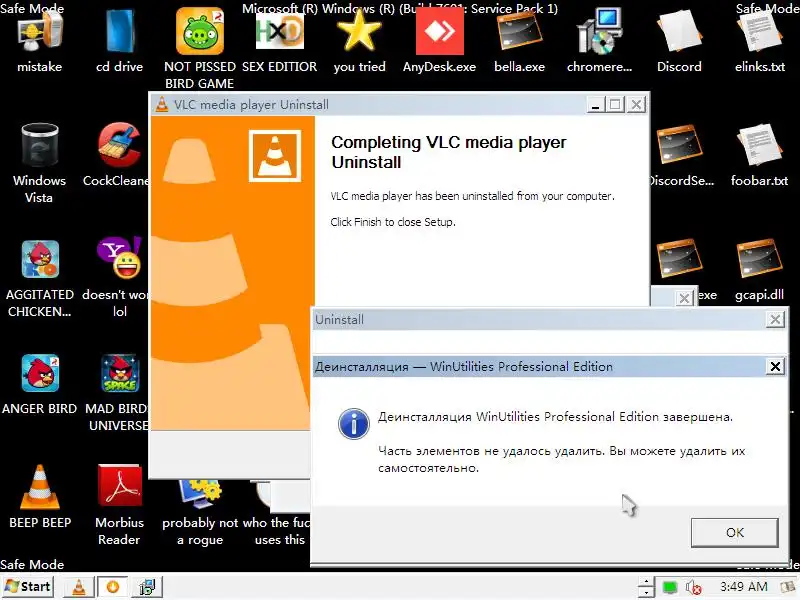Image resolution: width=800 pixels, height=600 pixels.
Task: Select the BEEP BEEP VLC cone icon
Action: 40,496
